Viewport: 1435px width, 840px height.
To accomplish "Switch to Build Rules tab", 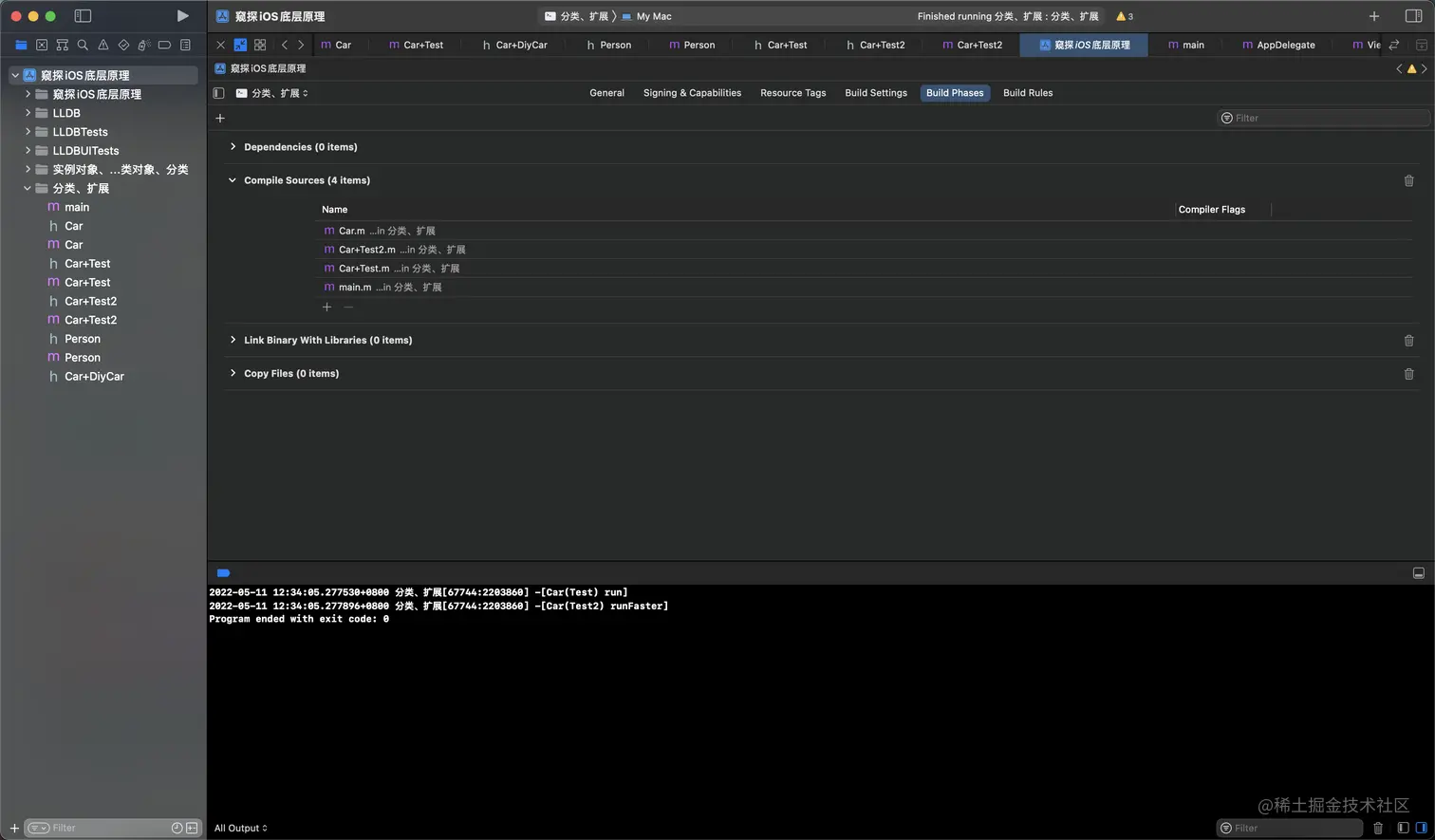I will [1028, 93].
